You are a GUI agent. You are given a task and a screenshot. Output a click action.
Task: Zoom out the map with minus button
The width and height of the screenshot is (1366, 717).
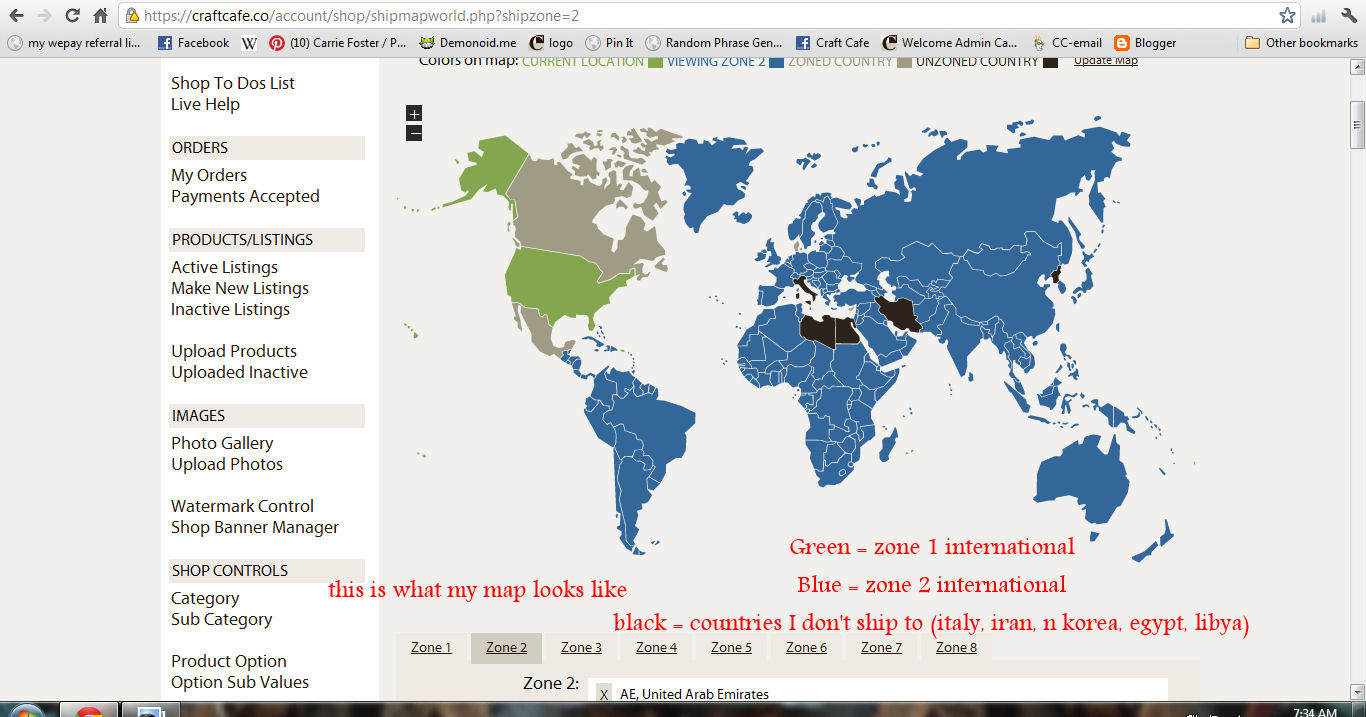(414, 133)
